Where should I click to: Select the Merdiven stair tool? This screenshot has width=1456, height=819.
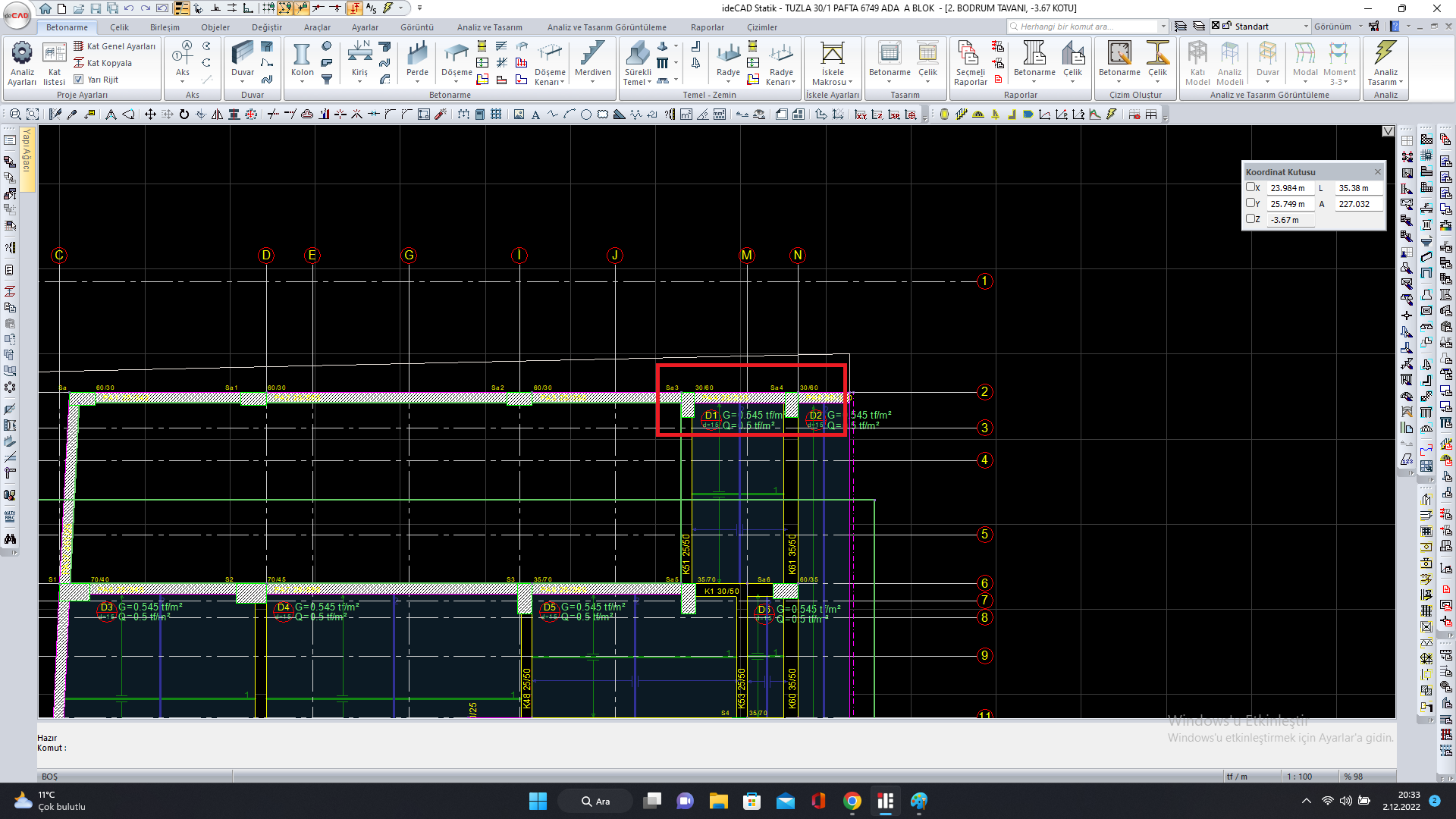(x=592, y=61)
